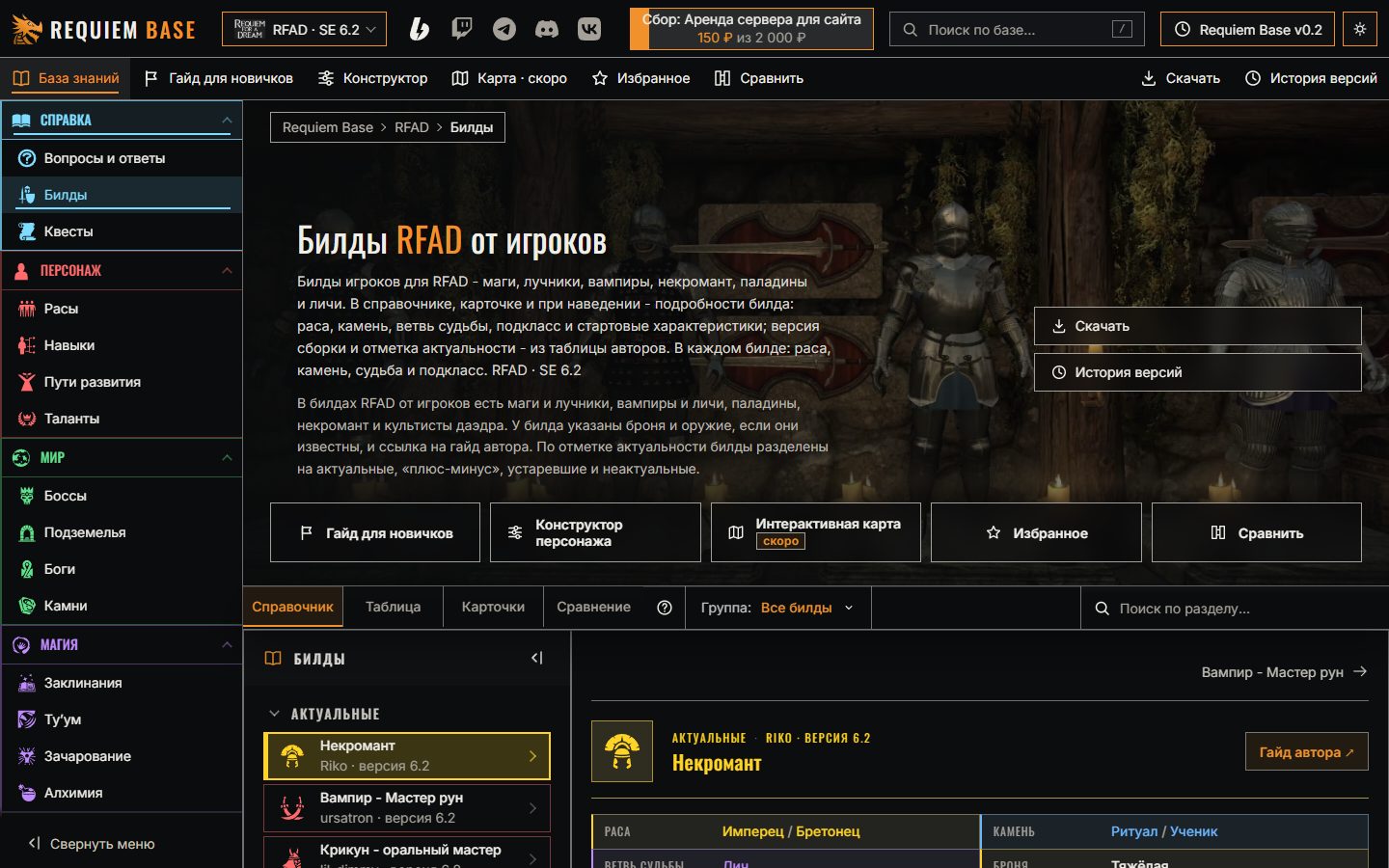Screen dimensions: 1389x868
Task: Click the Боги sidebar icon
Action: click(27, 569)
